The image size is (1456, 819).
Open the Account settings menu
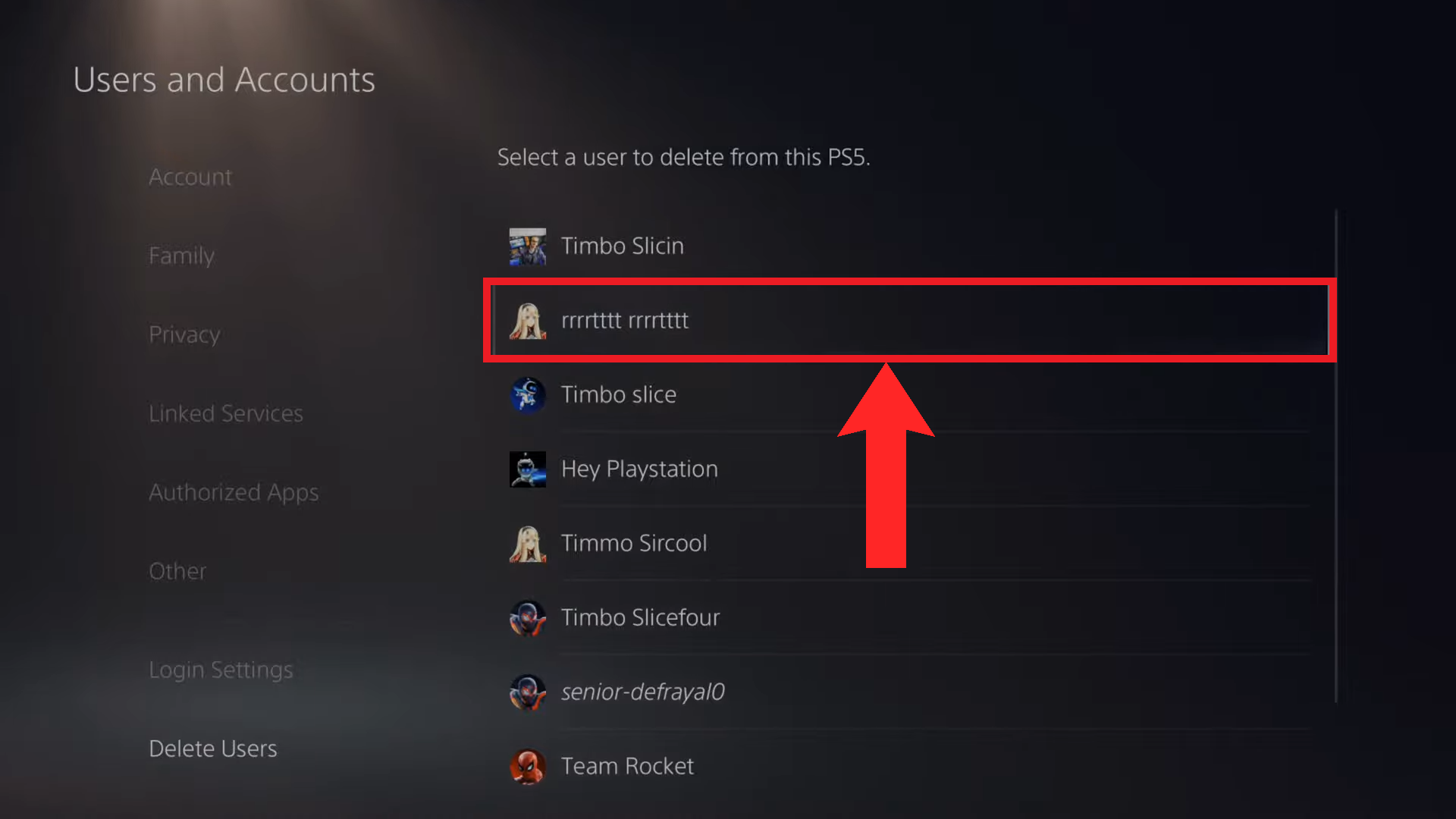[x=190, y=177]
